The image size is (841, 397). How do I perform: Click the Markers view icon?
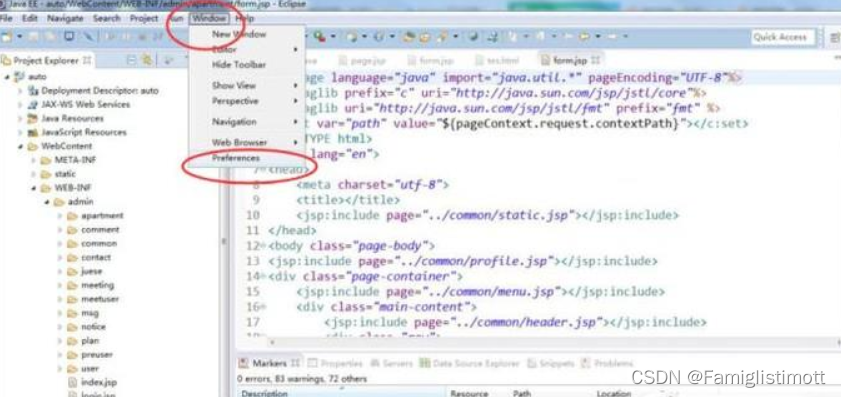[244, 363]
